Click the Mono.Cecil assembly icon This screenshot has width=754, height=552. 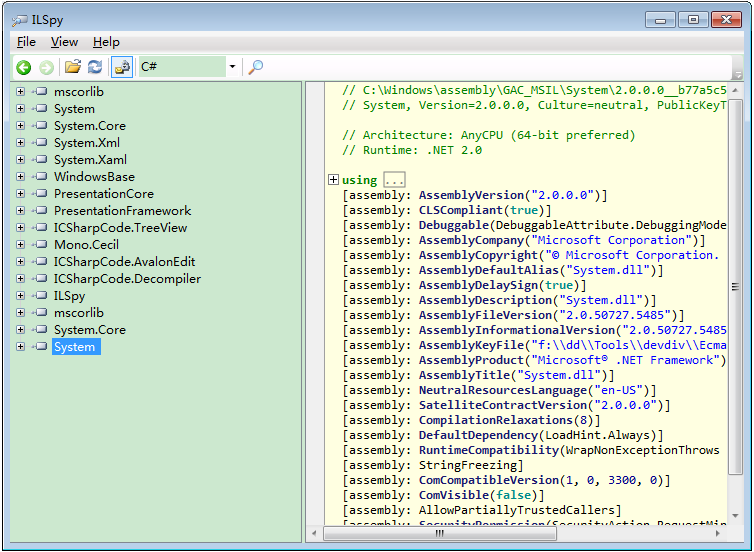coord(40,244)
